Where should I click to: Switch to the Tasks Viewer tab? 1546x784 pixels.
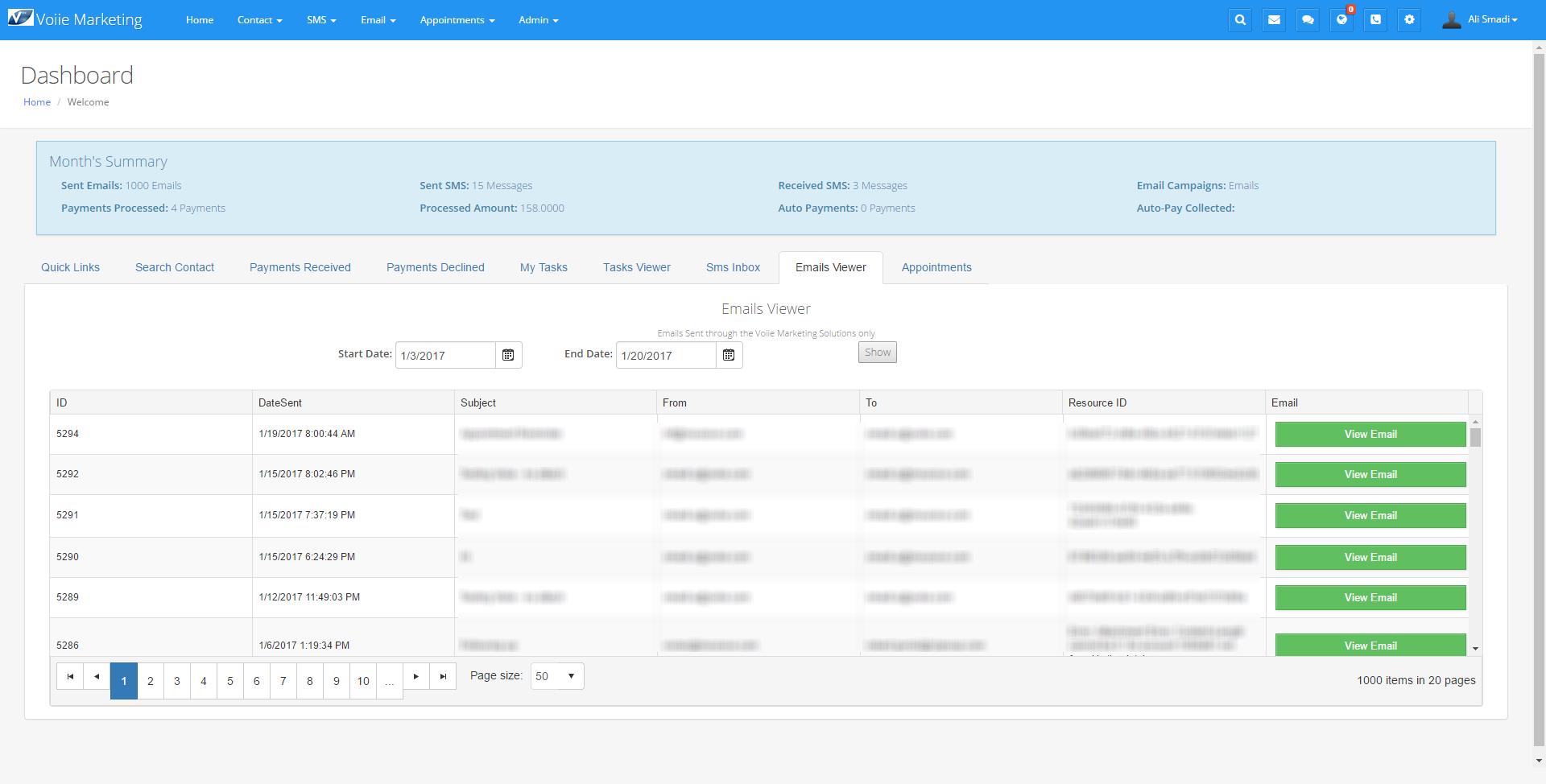(637, 267)
